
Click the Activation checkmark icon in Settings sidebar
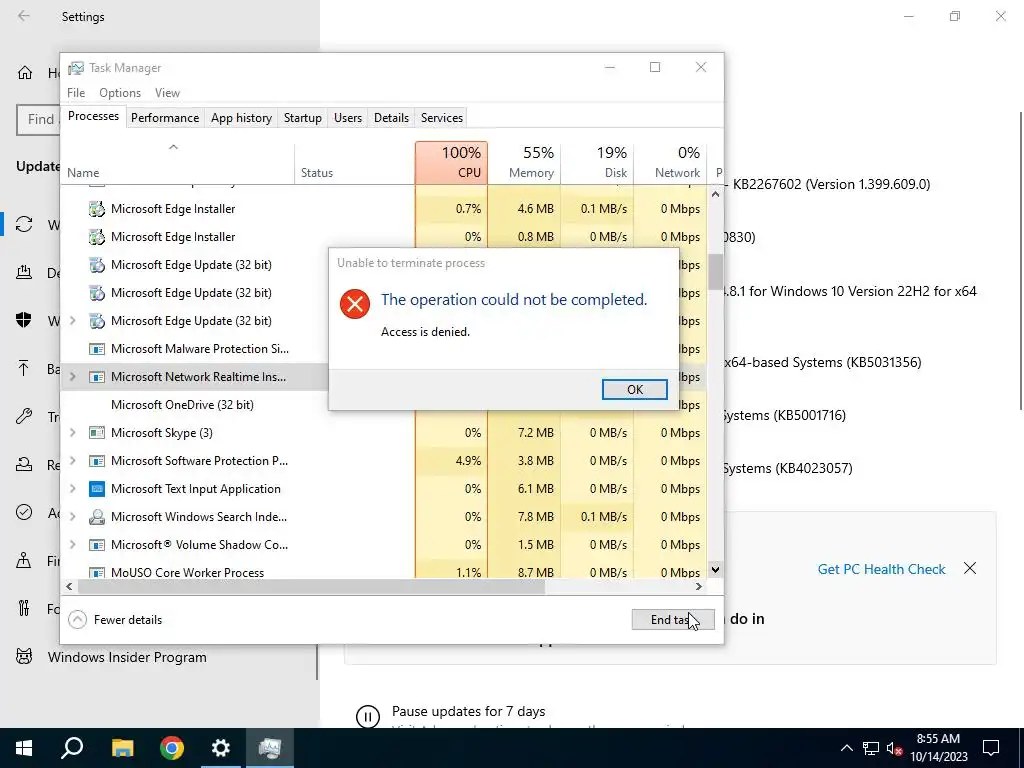coord(24,512)
